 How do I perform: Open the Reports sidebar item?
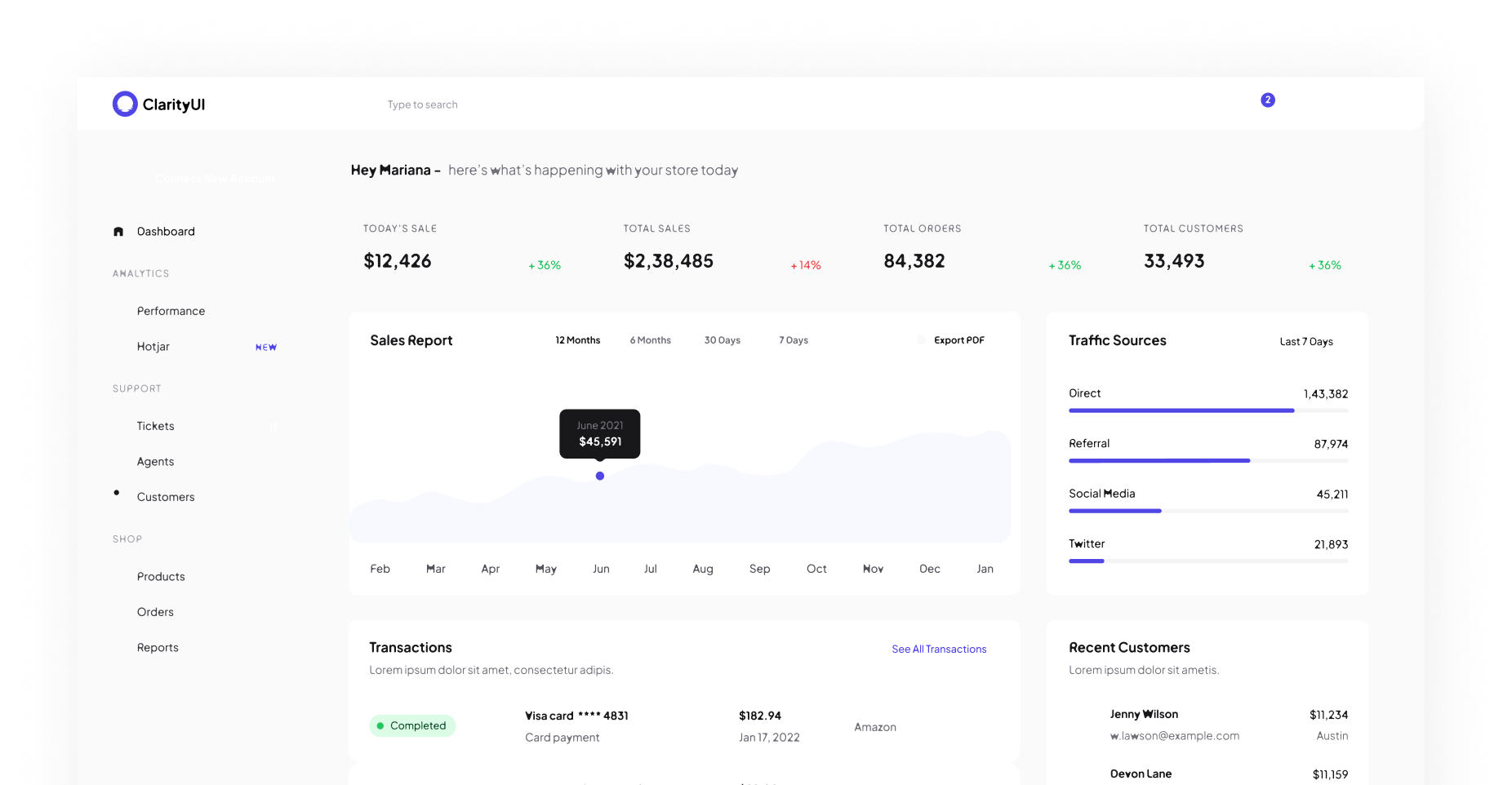[158, 648]
